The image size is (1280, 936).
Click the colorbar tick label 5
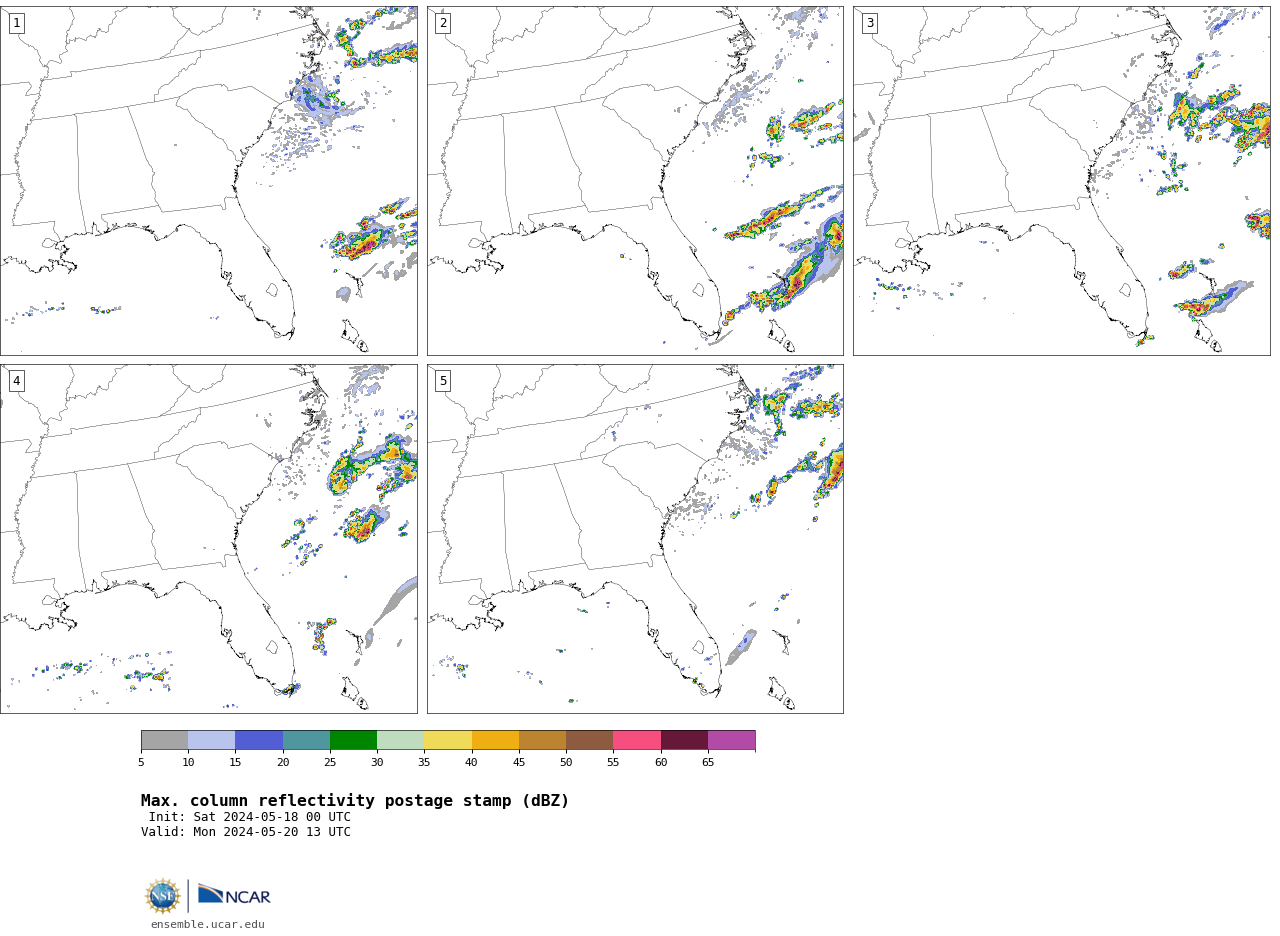tap(141, 763)
